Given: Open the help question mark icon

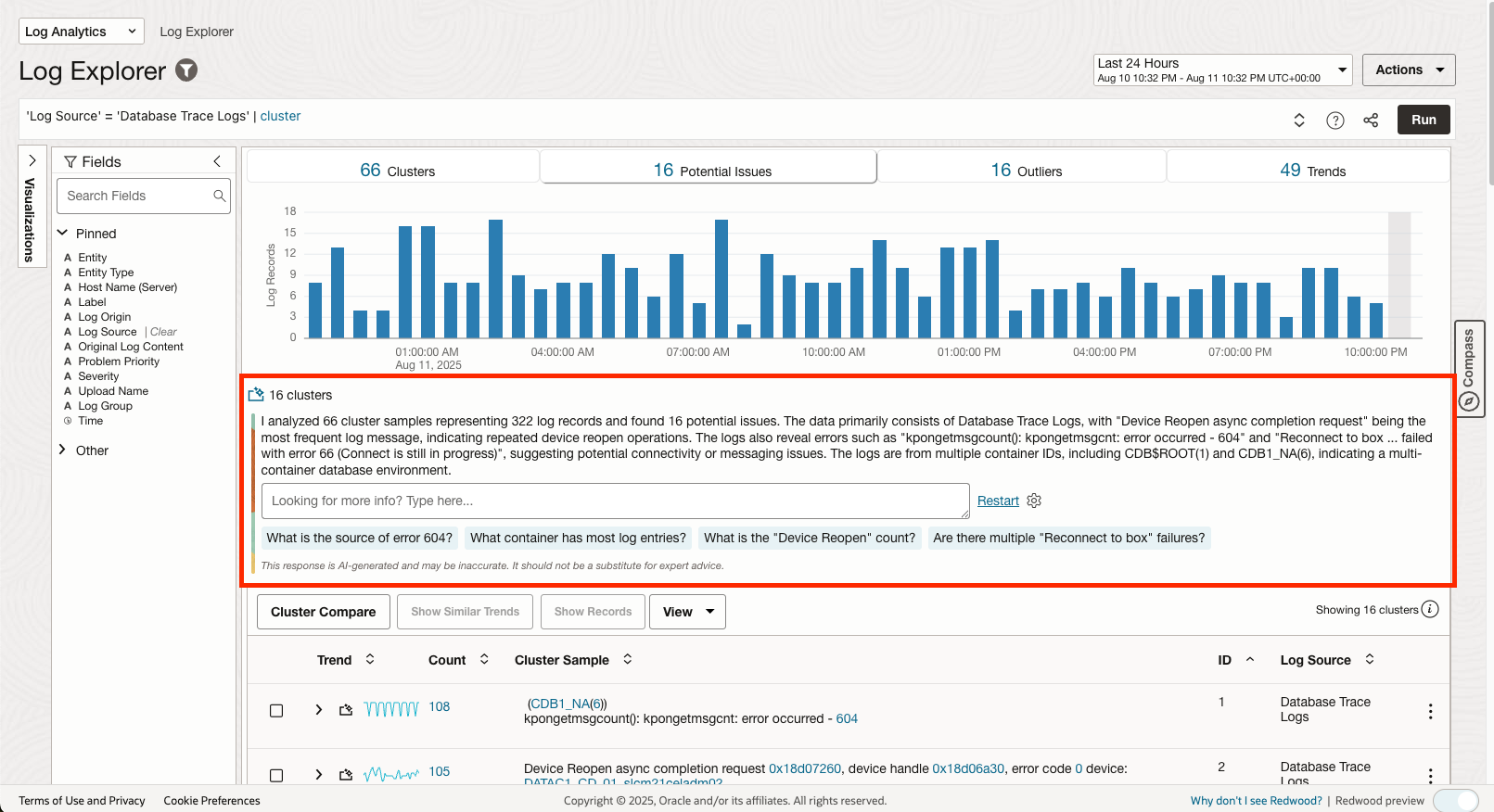Looking at the screenshot, I should [1335, 121].
